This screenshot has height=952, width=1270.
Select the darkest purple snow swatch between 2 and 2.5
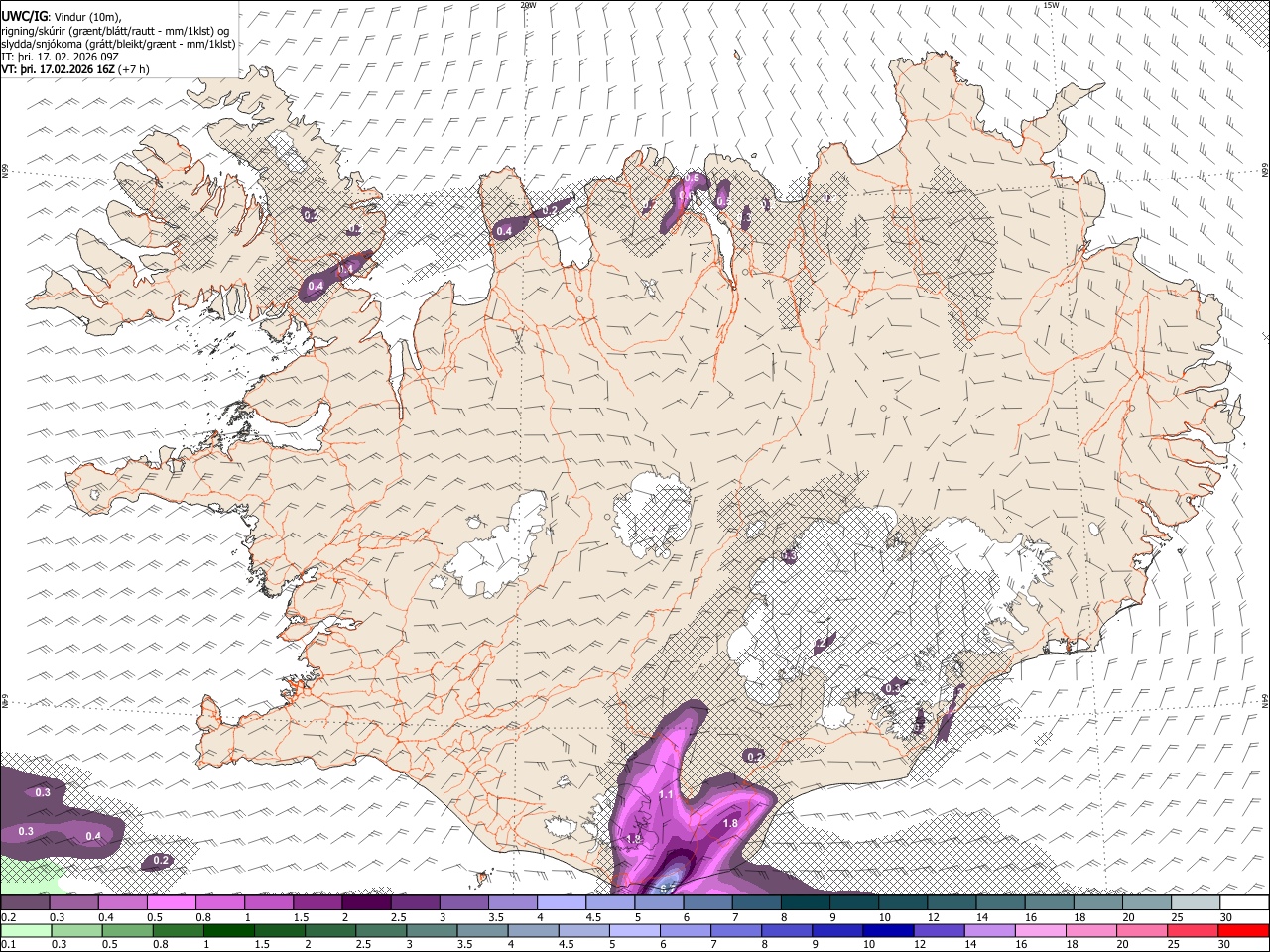click(x=366, y=903)
